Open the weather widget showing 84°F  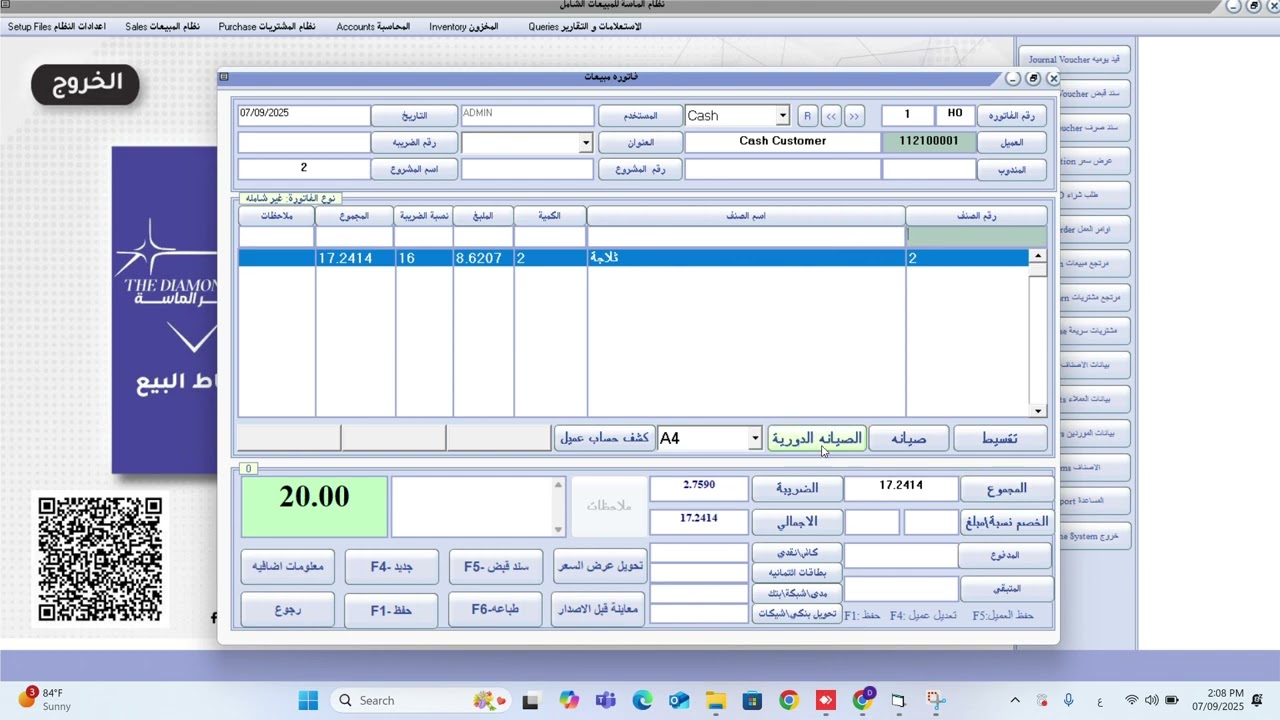pyautogui.click(x=45, y=699)
